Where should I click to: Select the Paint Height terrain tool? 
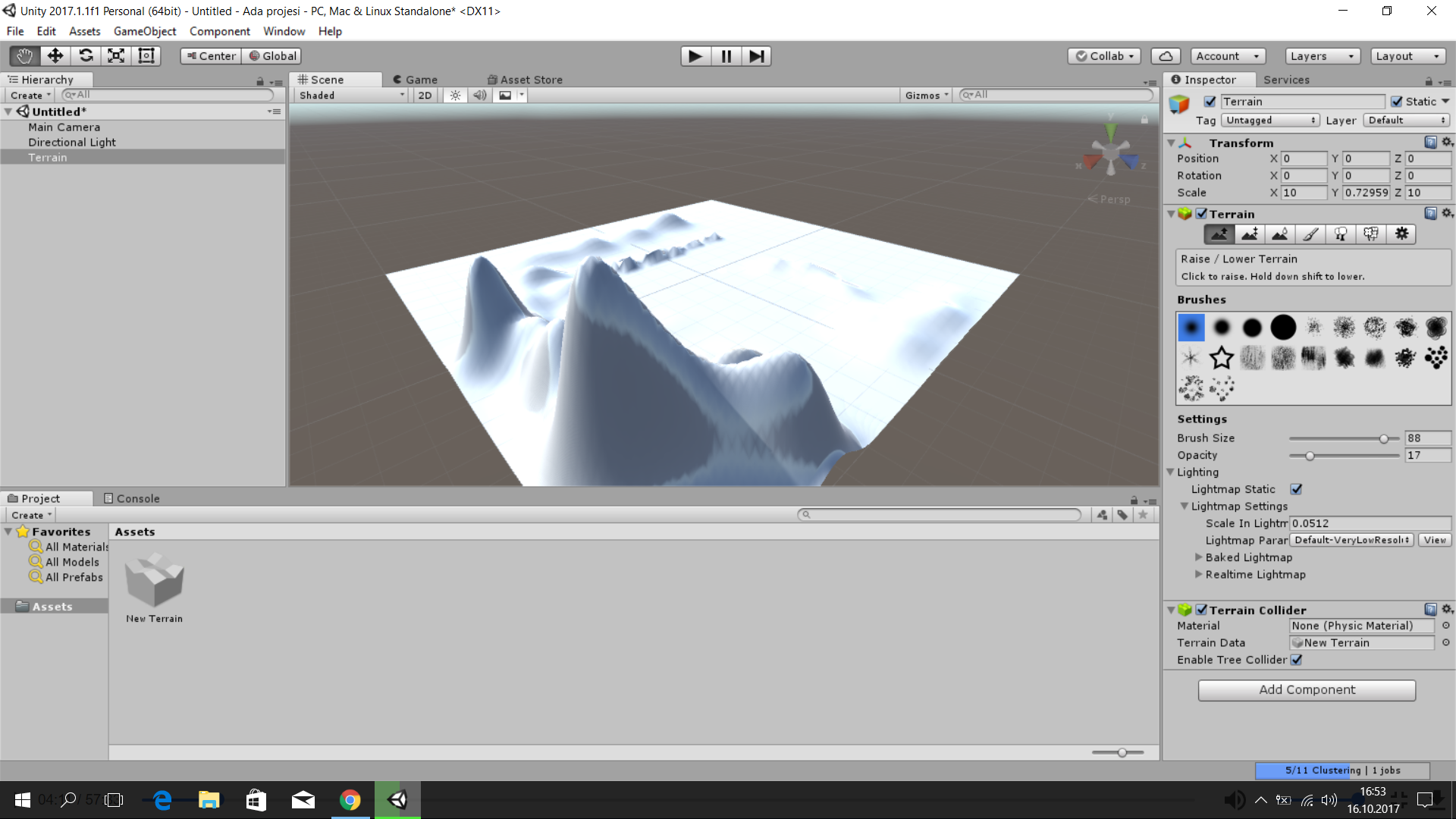tap(1249, 234)
